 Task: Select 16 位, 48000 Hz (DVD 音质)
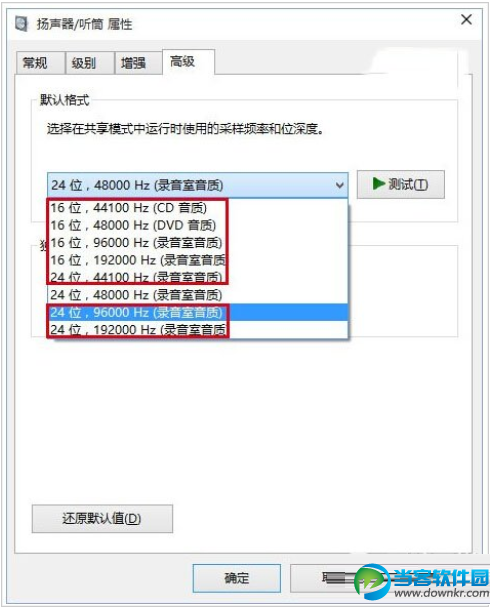197,225
